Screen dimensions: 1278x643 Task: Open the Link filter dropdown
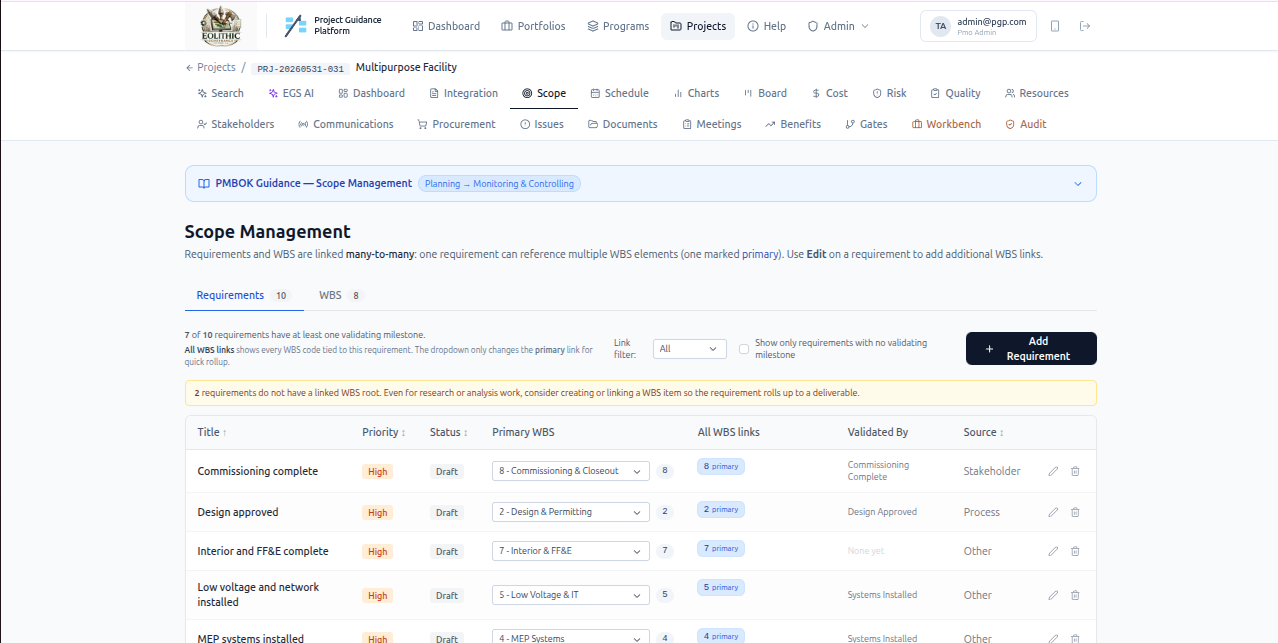pos(690,349)
